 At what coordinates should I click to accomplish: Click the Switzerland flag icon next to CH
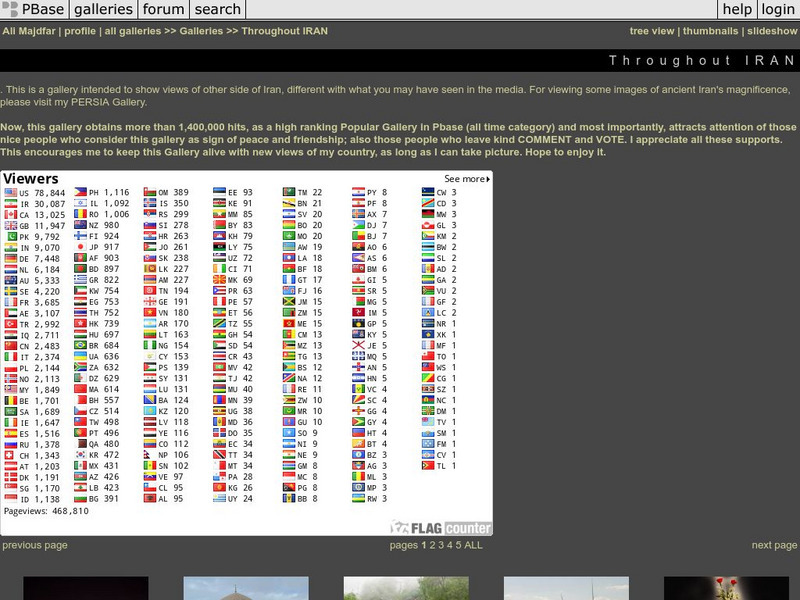(x=11, y=455)
